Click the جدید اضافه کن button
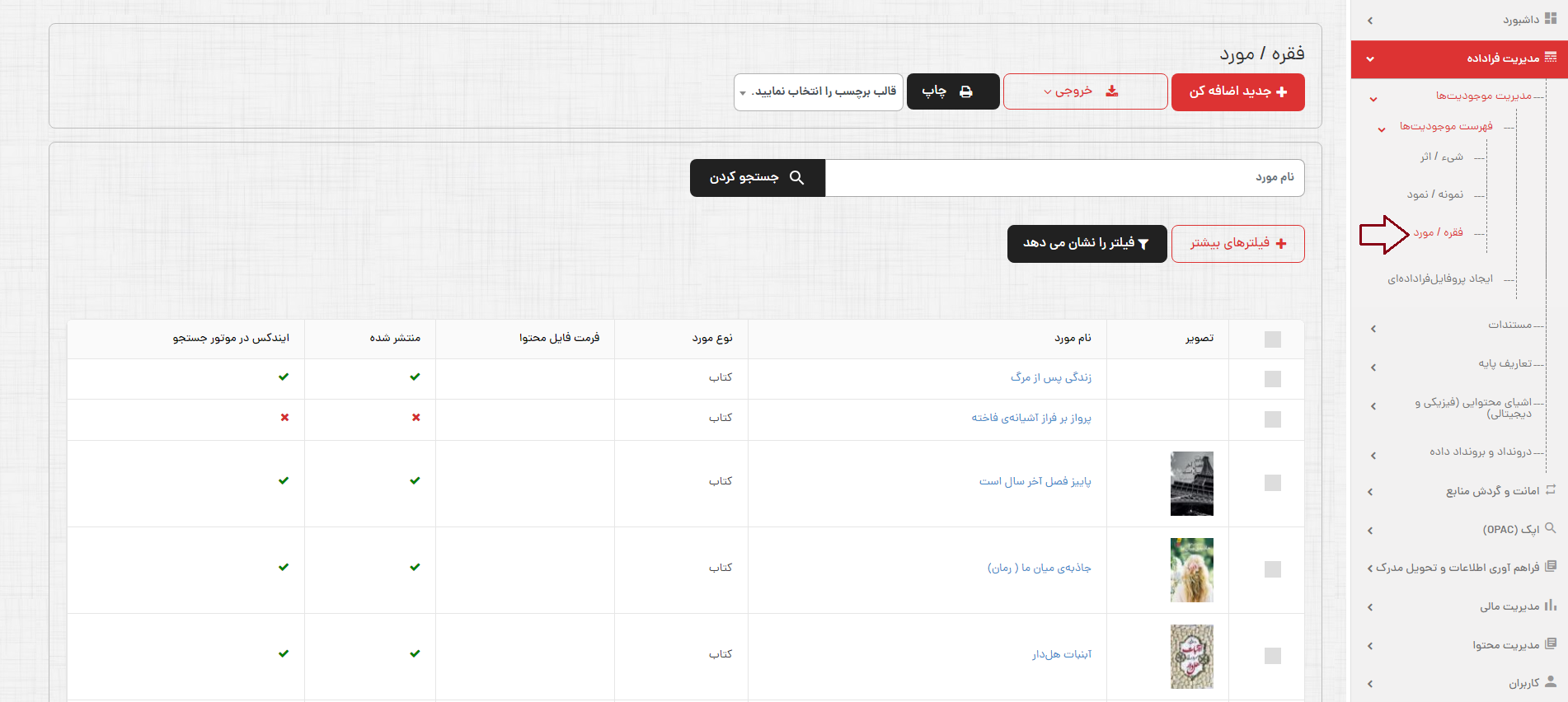 1237,91
